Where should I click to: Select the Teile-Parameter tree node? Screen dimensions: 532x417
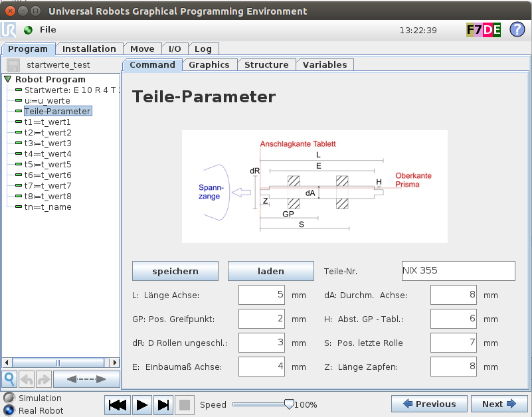tap(54, 111)
